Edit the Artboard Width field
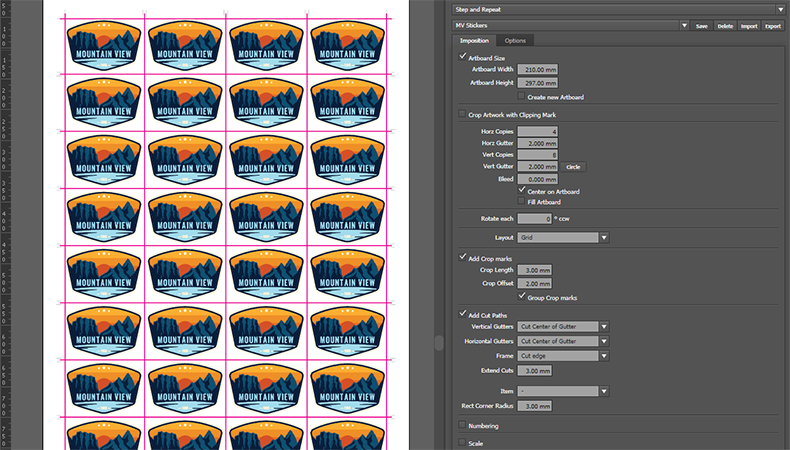 pos(538,70)
